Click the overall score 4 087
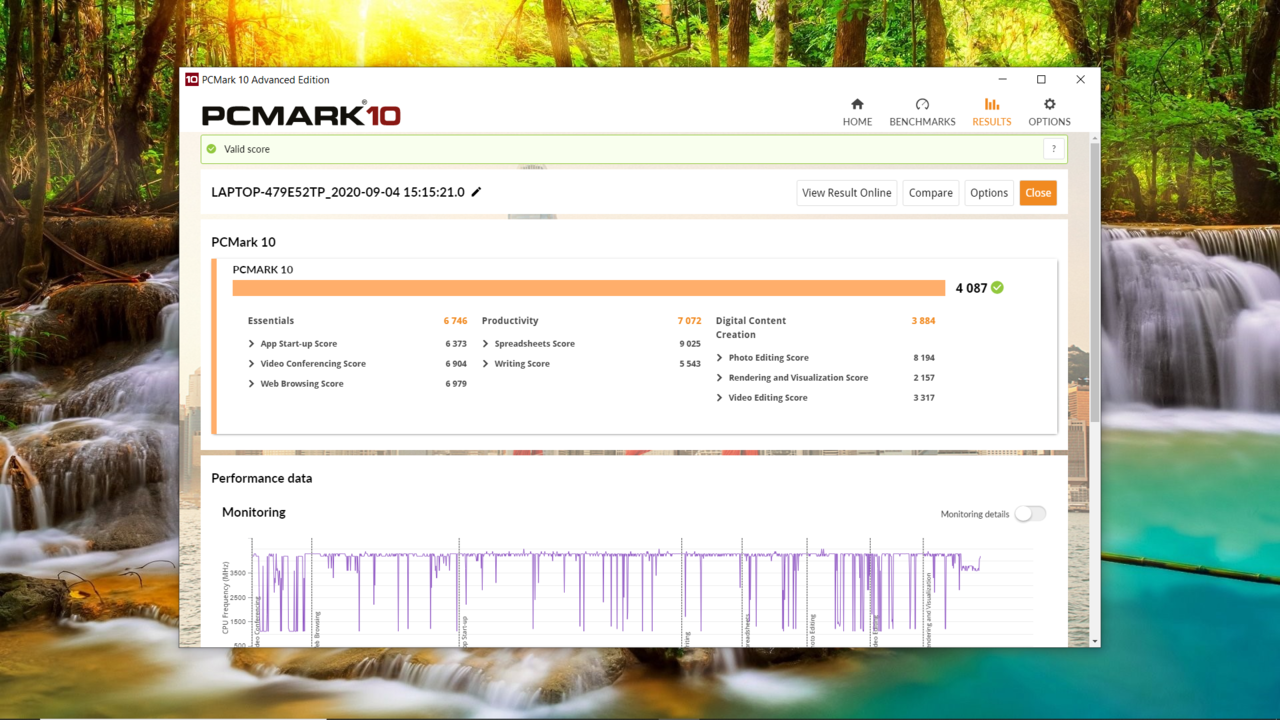Image resolution: width=1280 pixels, height=720 pixels. (x=971, y=288)
